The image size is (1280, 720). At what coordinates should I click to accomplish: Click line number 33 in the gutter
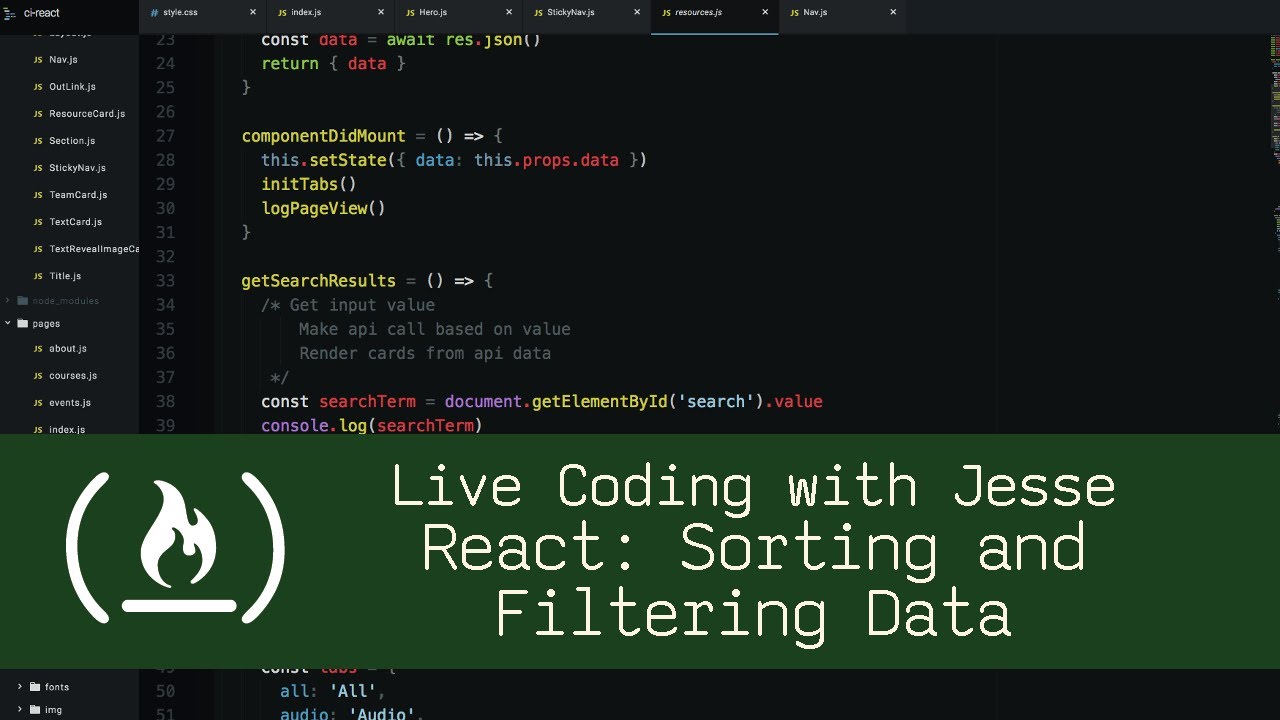[x=165, y=281]
